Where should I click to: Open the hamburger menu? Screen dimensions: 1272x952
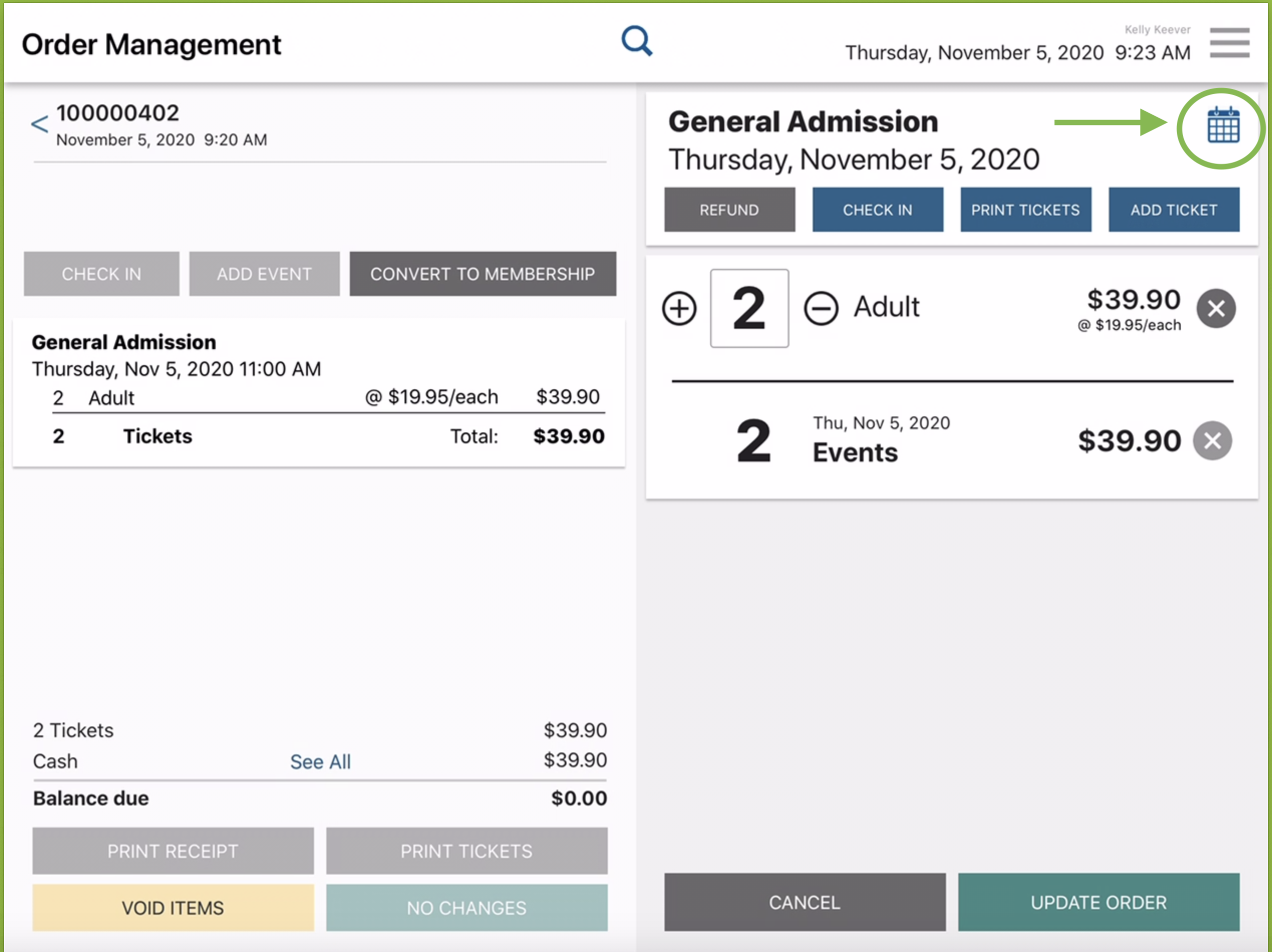[1229, 43]
